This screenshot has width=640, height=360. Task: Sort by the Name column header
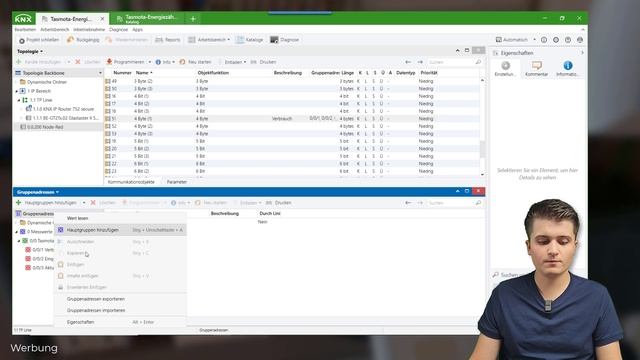(144, 73)
